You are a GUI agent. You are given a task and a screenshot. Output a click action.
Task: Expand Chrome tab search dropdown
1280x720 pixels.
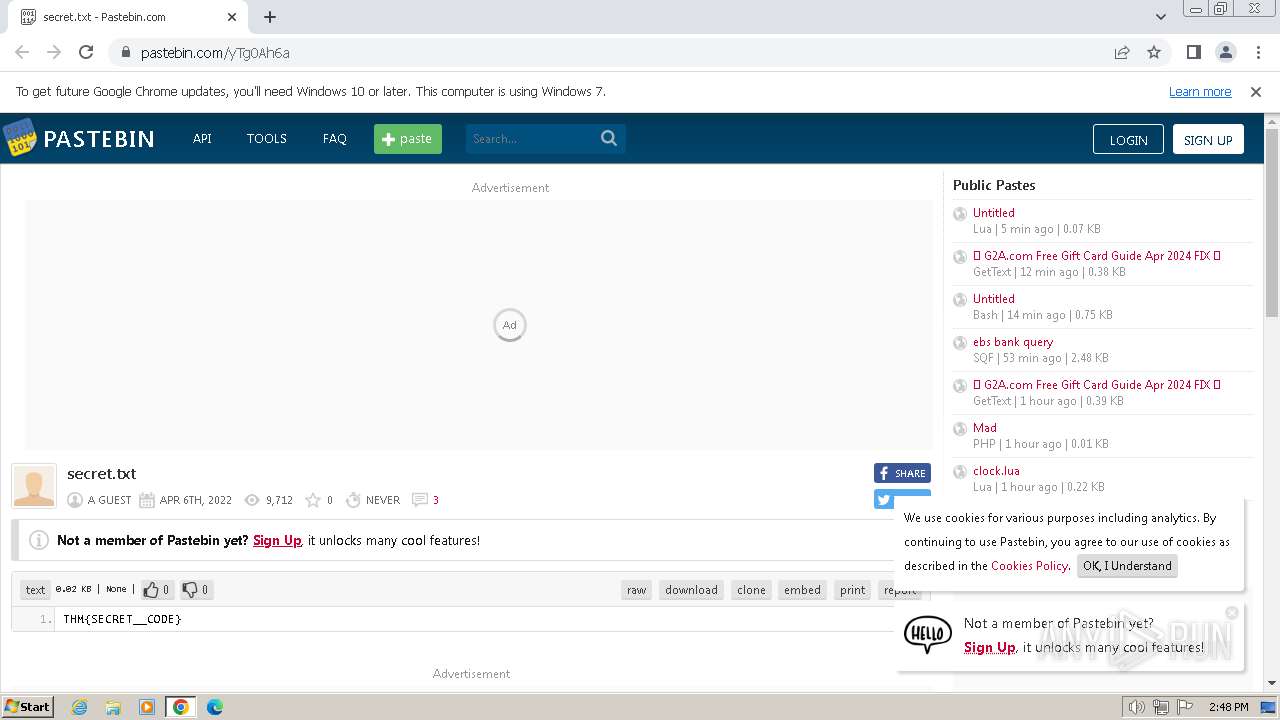pyautogui.click(x=1161, y=17)
